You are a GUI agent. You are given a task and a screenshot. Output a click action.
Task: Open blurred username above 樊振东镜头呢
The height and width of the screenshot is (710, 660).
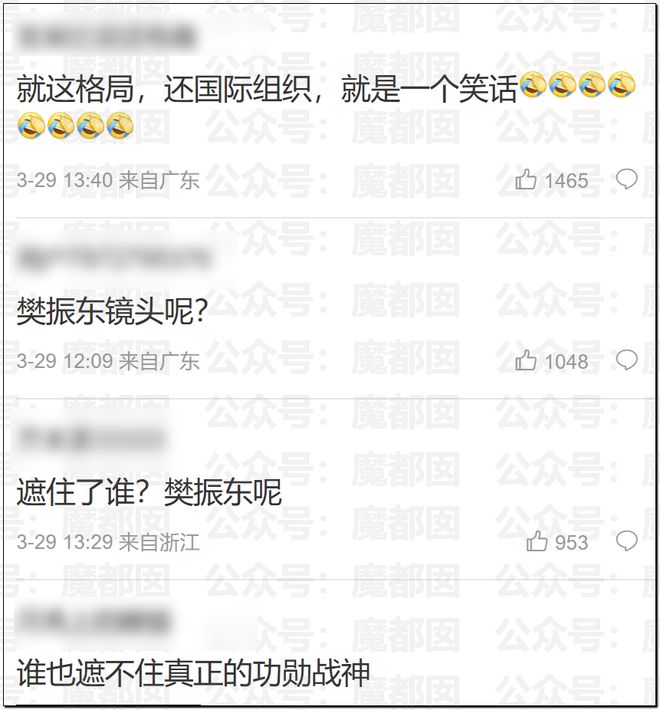[114, 259]
